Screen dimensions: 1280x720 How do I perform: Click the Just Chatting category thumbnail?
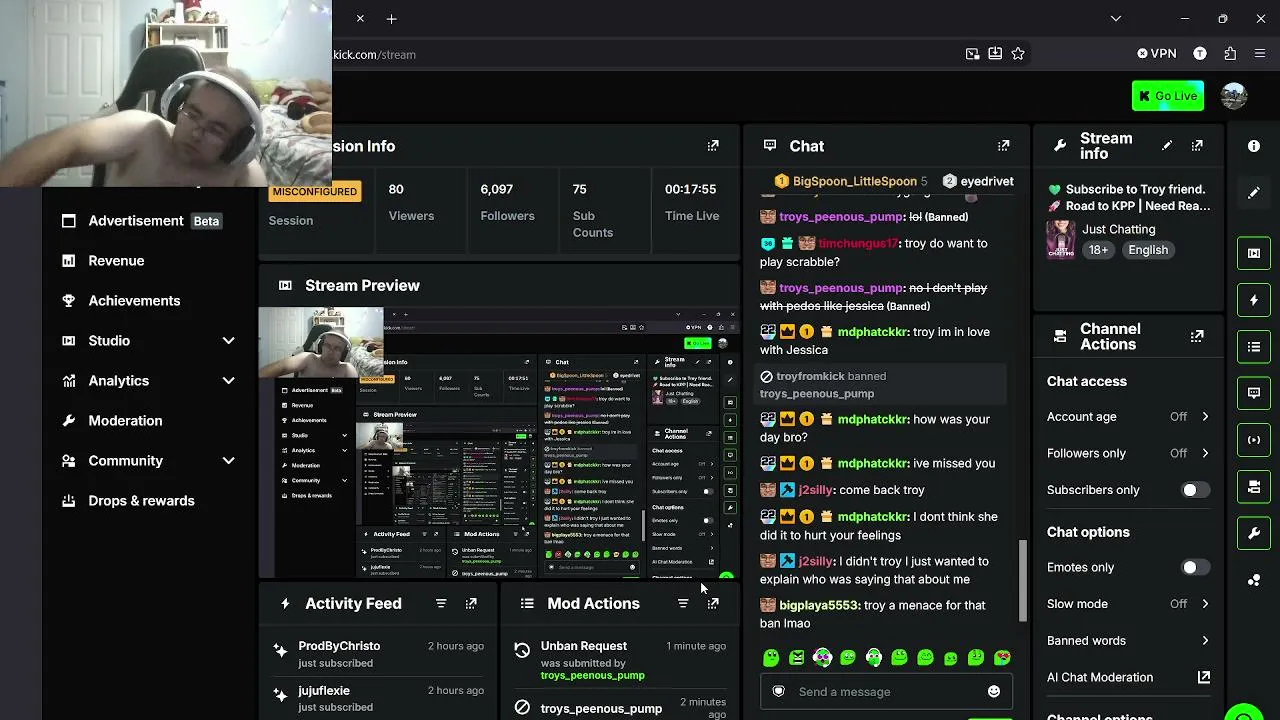tap(1061, 240)
